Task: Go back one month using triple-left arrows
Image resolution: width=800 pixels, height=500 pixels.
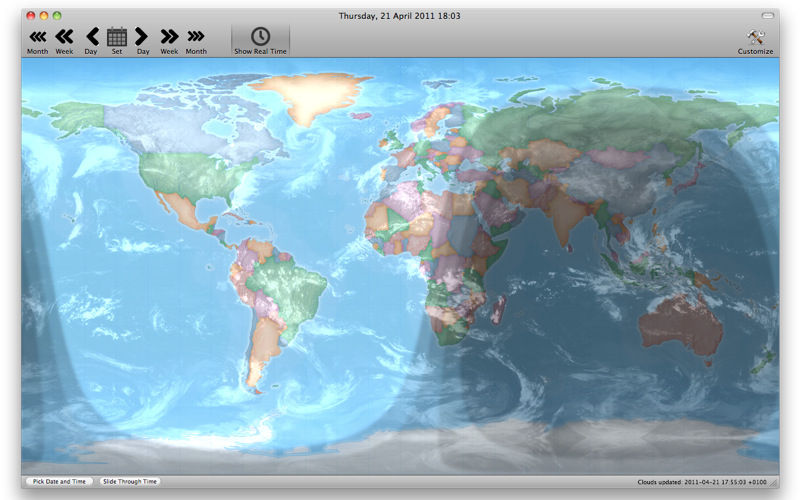Action: click(x=37, y=37)
